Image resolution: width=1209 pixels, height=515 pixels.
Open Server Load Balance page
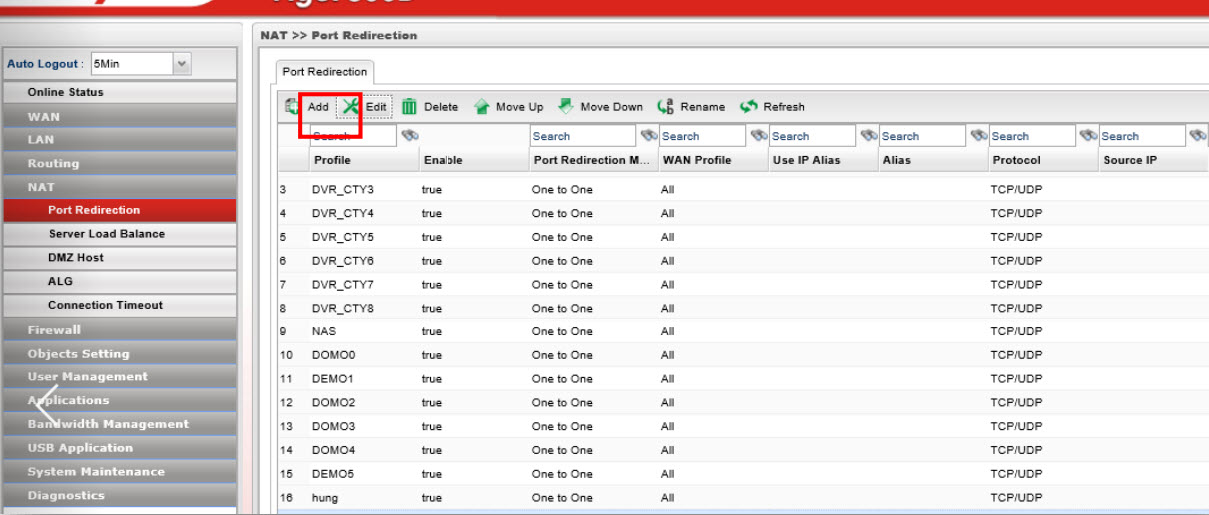(107, 234)
